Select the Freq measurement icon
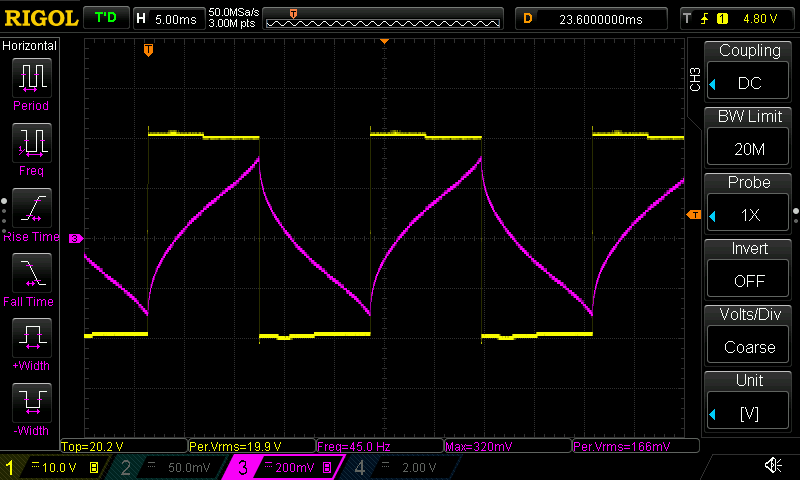 [x=32, y=142]
